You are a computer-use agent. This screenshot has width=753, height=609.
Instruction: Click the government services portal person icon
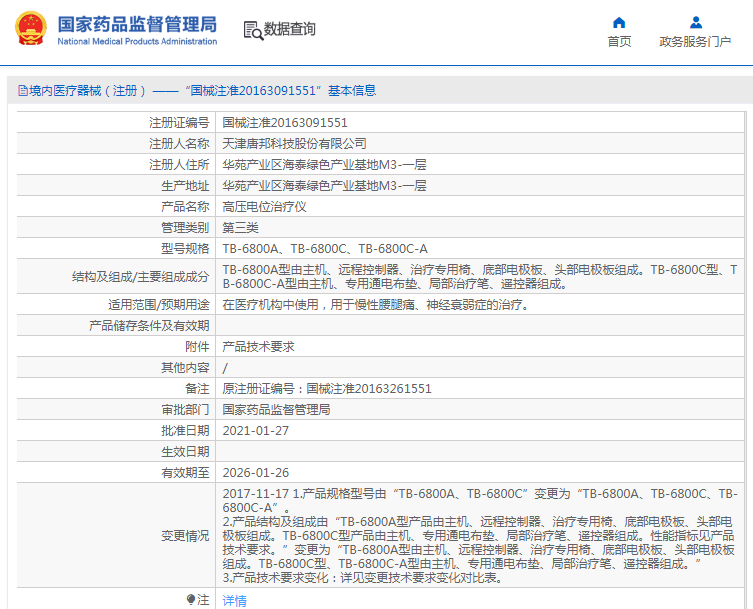(695, 23)
